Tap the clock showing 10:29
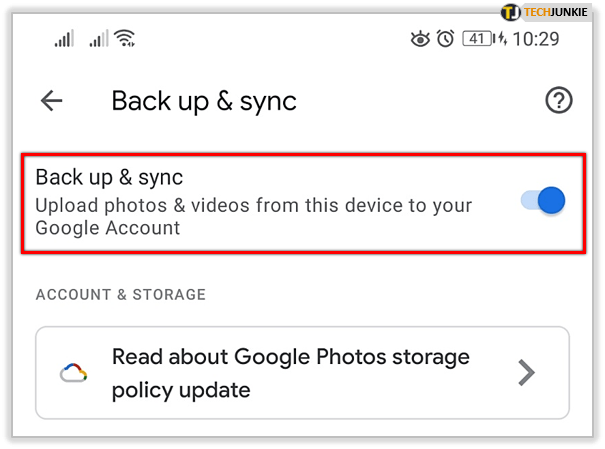The height and width of the screenshot is (449, 605). pos(538,40)
